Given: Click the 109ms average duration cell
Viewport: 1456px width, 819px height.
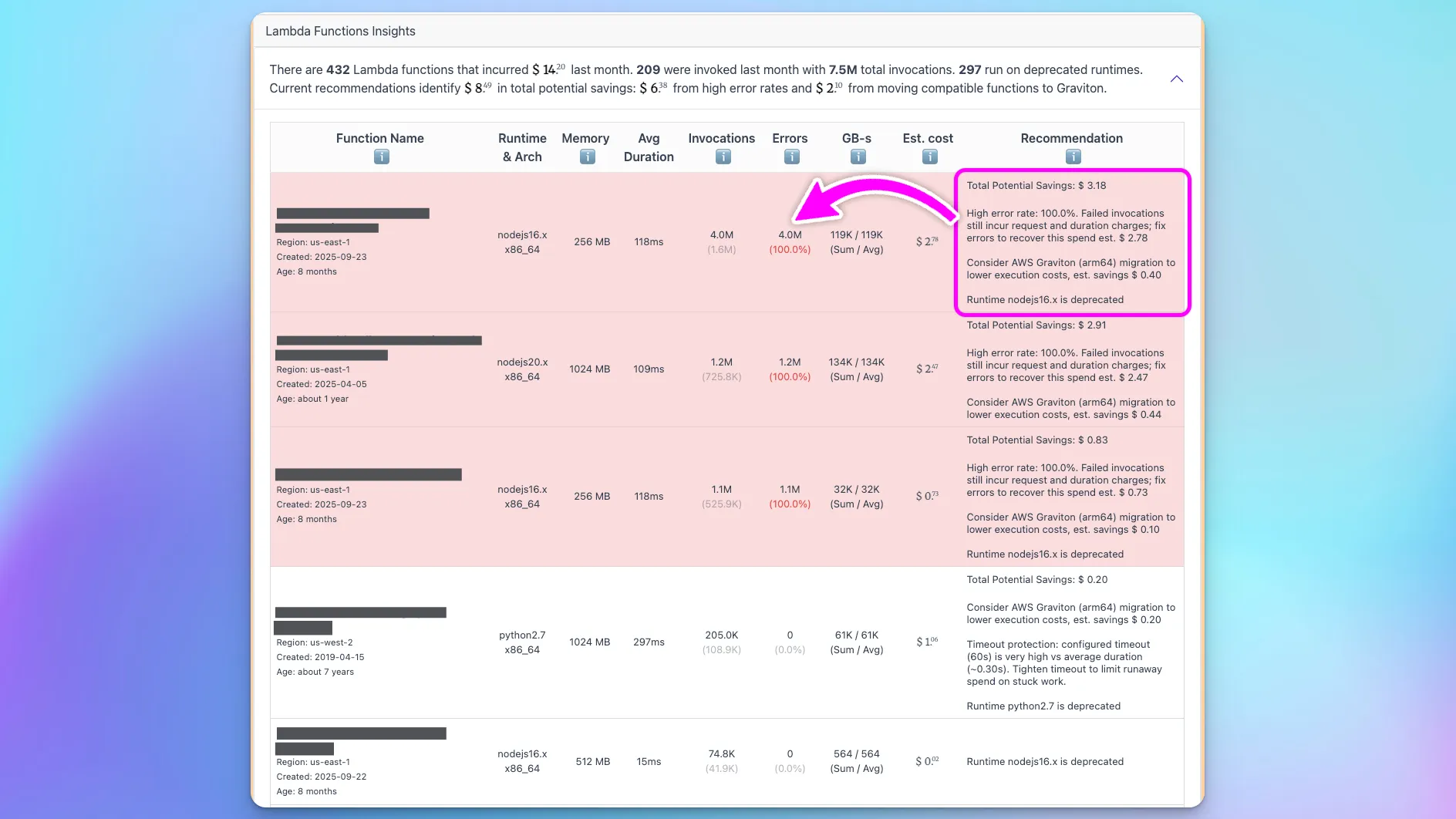Looking at the screenshot, I should [649, 369].
